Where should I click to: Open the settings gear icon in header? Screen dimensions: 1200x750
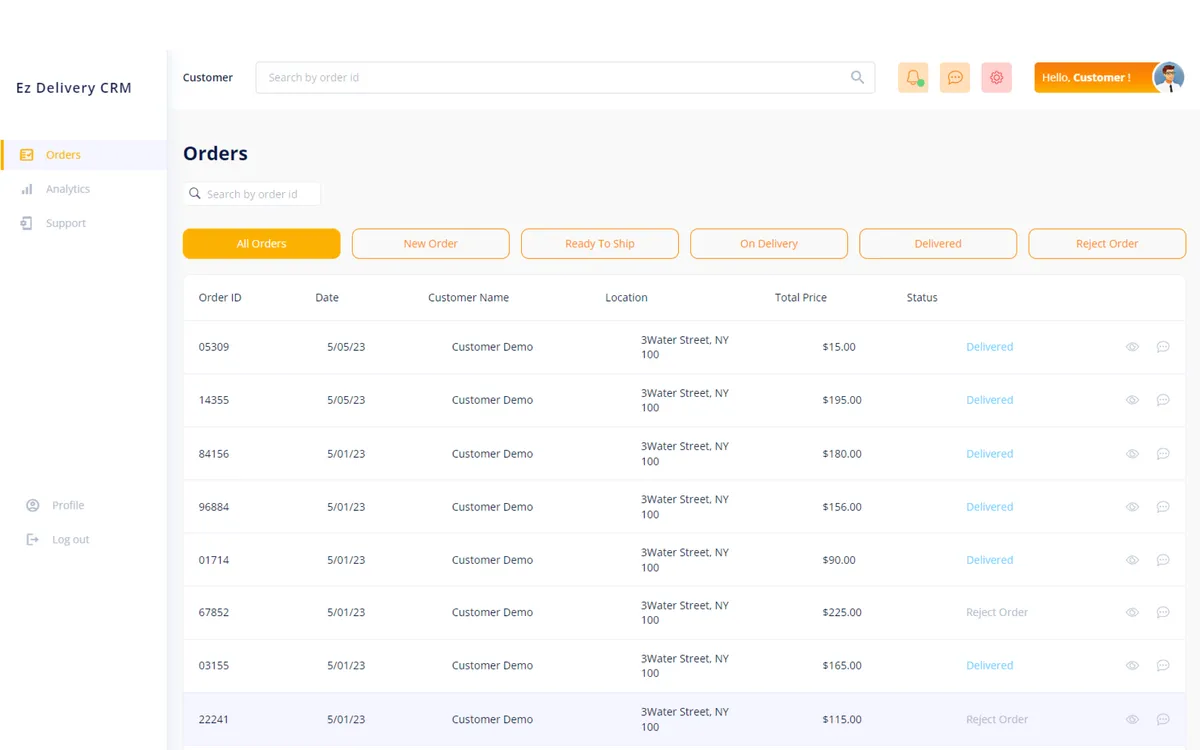click(x=997, y=77)
